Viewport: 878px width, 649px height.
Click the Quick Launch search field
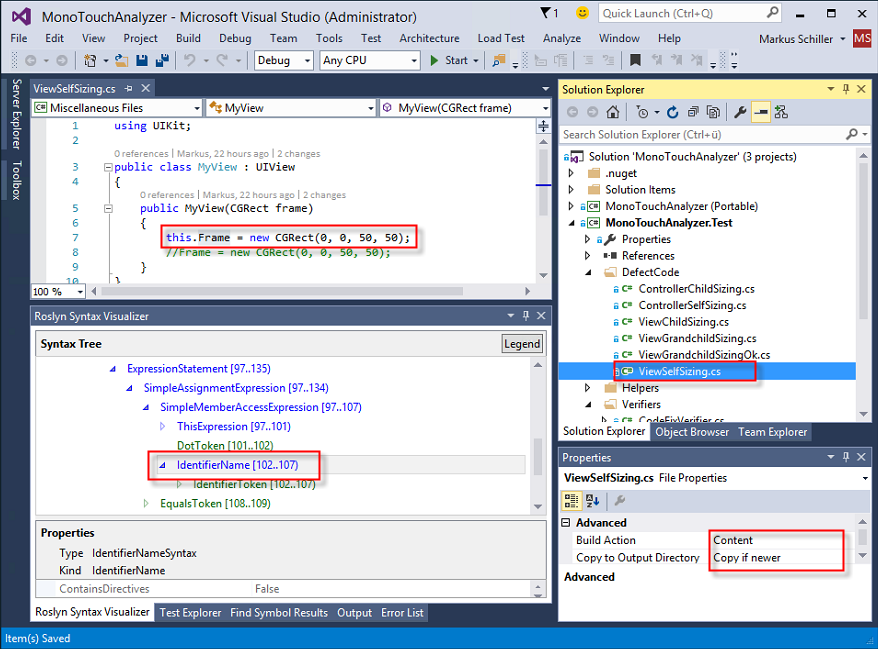tap(690, 13)
